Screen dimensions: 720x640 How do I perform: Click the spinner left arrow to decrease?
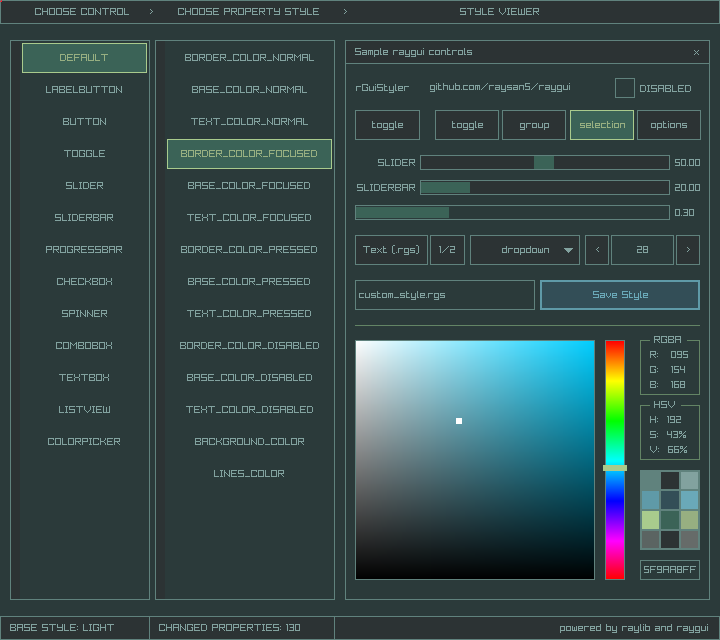pos(596,250)
